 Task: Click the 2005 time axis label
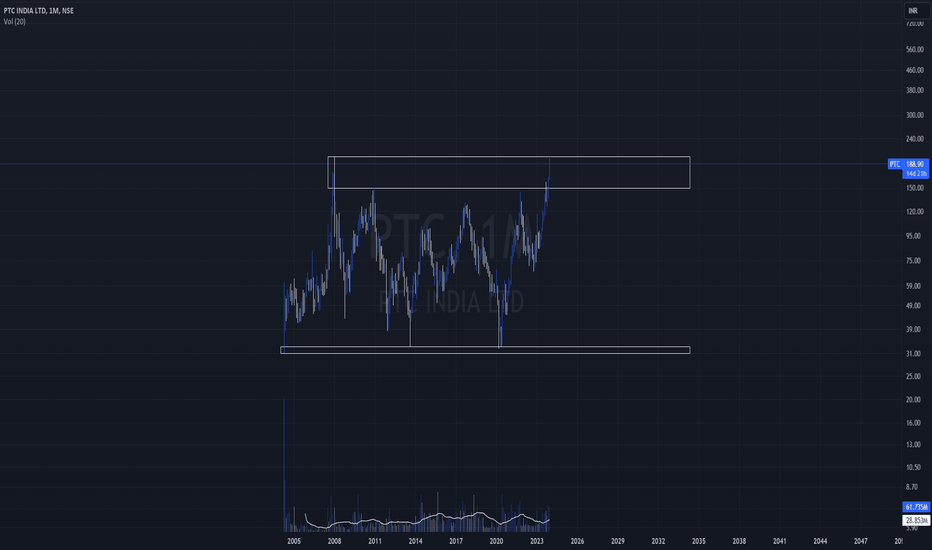tap(294, 541)
